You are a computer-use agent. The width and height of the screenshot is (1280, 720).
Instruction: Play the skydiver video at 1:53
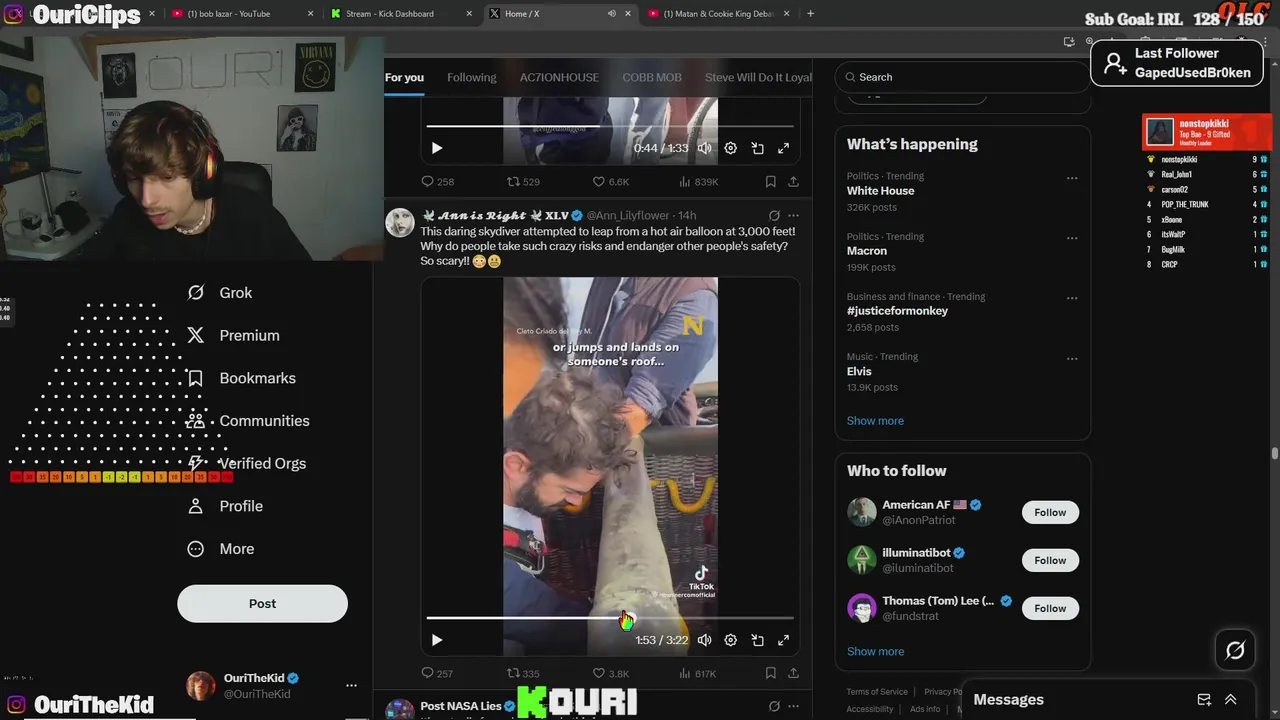click(437, 640)
